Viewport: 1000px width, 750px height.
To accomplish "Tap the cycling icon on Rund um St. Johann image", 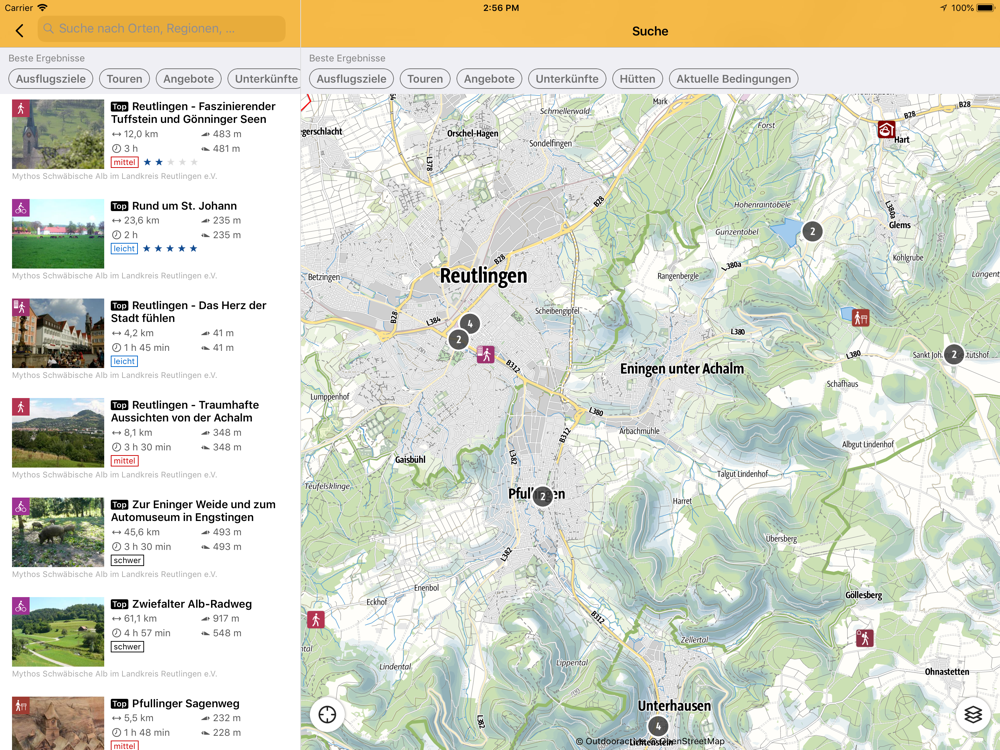I will point(21,208).
